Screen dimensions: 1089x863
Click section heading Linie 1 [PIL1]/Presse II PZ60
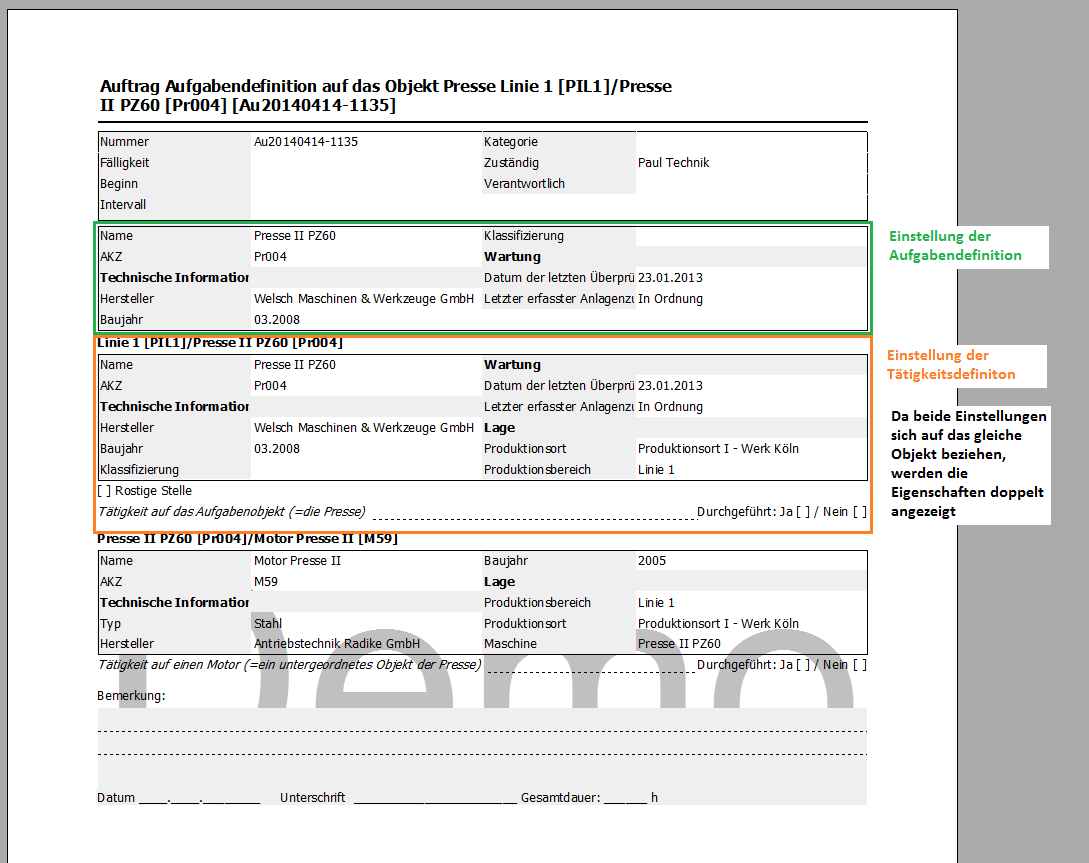pos(220,342)
